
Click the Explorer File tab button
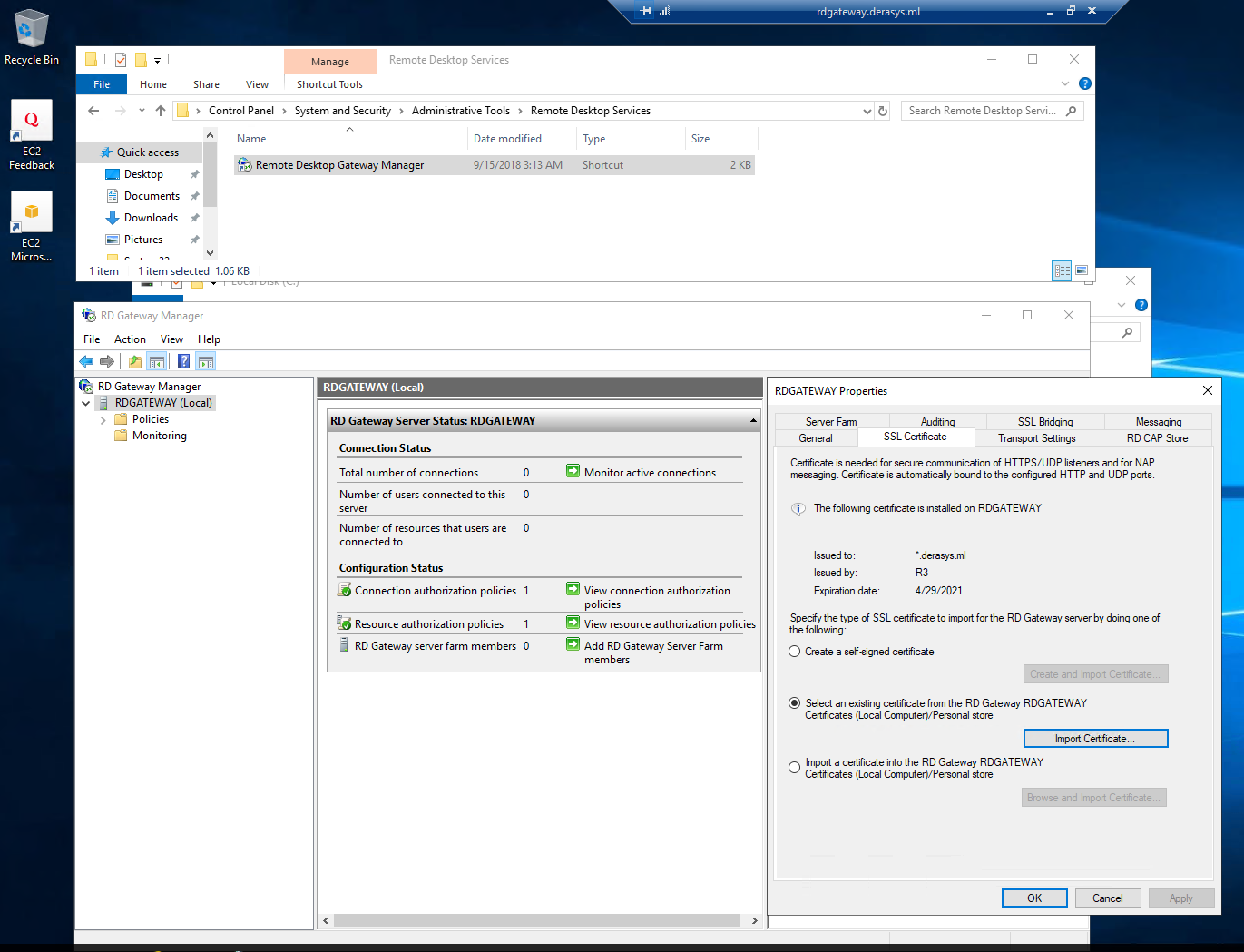tap(102, 84)
